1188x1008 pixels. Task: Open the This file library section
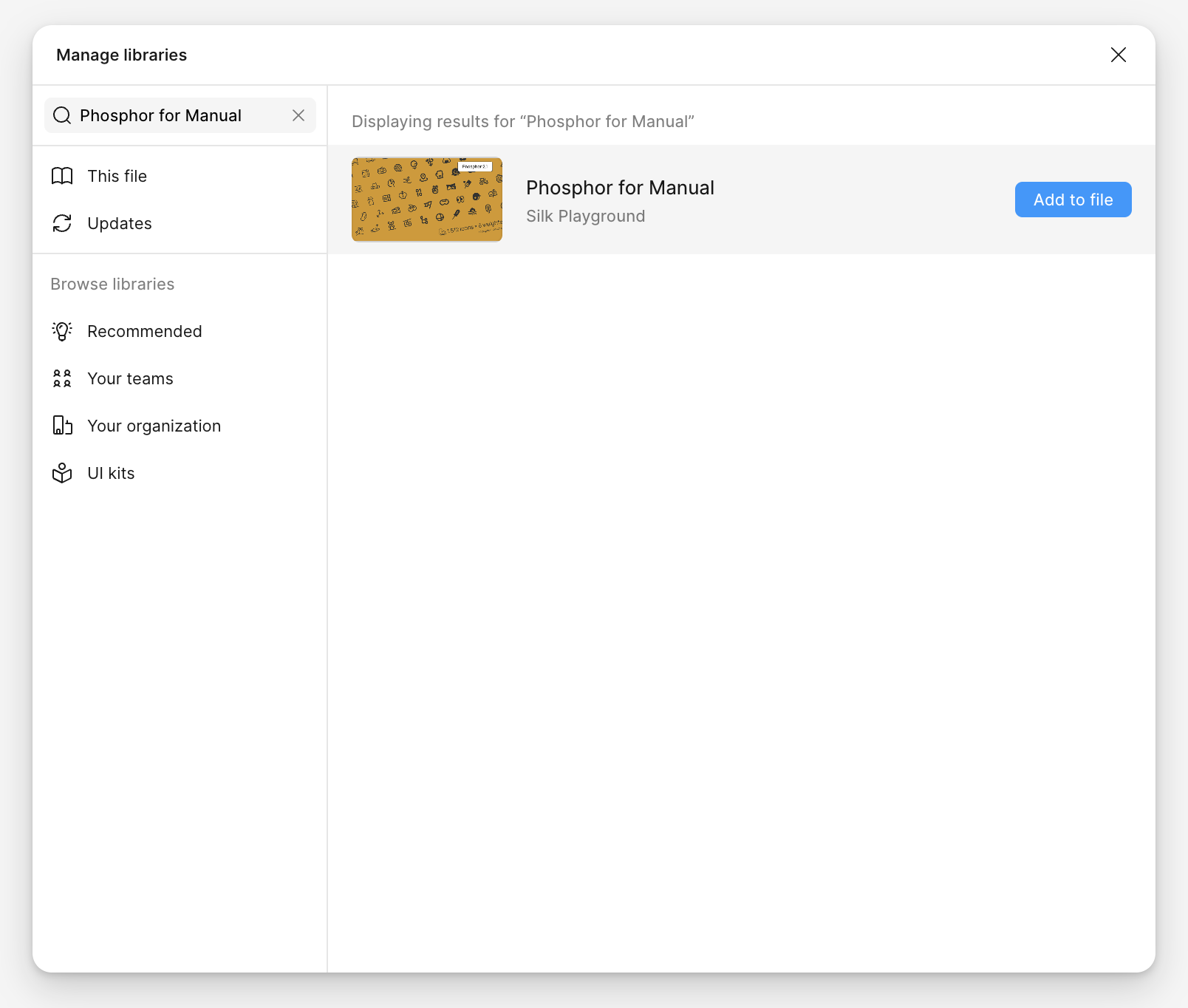click(117, 176)
